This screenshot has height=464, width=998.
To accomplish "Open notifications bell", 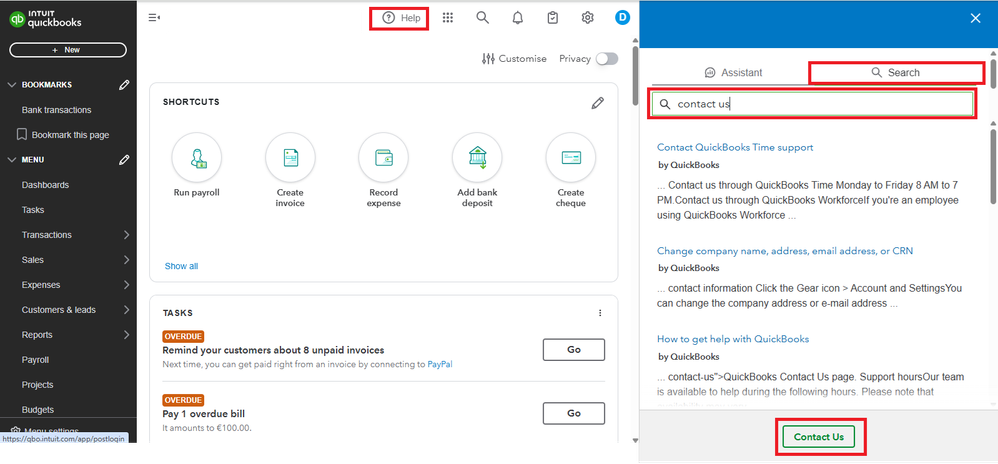I will (x=517, y=18).
